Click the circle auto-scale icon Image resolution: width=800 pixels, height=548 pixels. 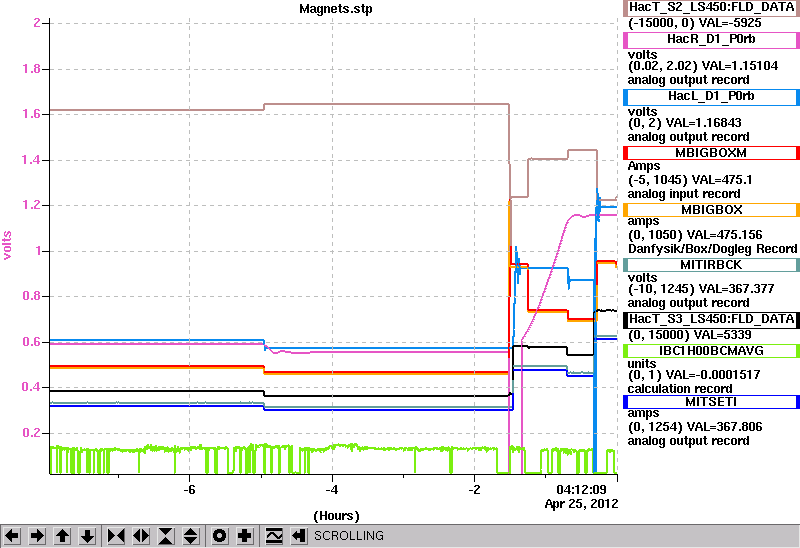point(219,536)
